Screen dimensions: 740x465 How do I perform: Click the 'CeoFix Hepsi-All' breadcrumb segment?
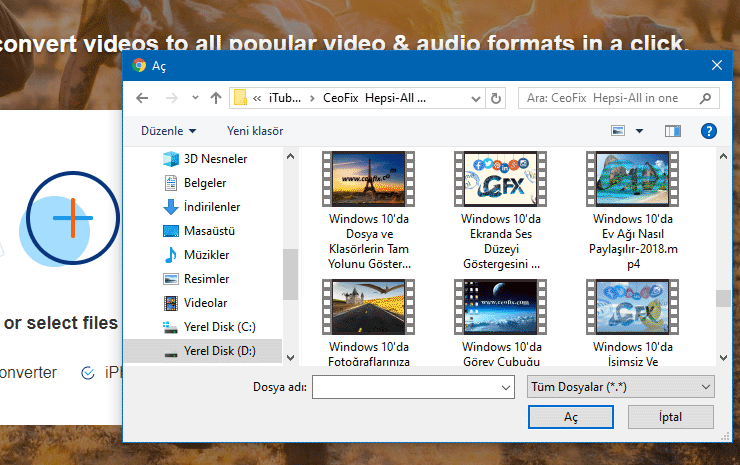point(374,98)
